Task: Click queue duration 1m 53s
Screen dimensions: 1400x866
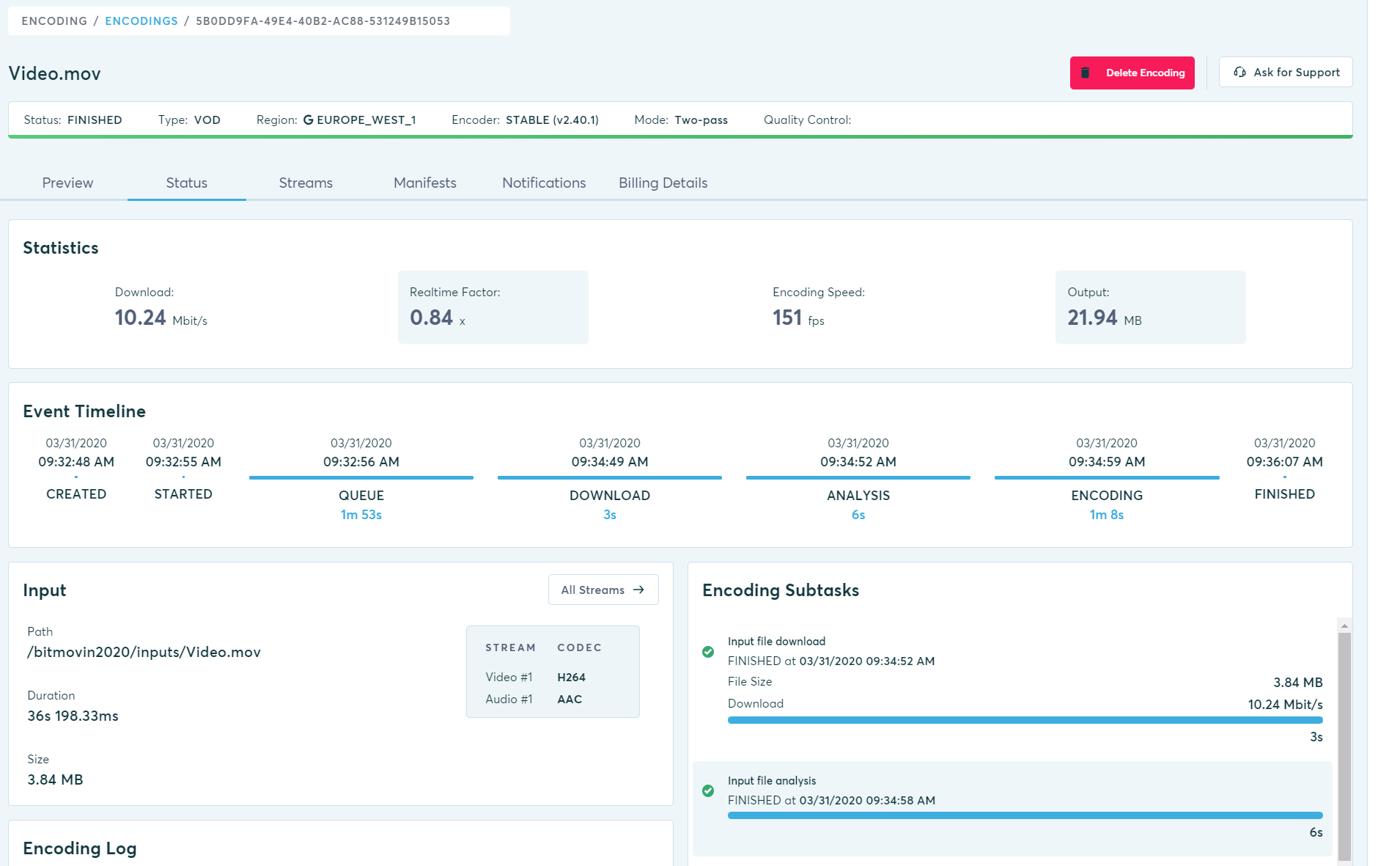Action: tap(361, 515)
